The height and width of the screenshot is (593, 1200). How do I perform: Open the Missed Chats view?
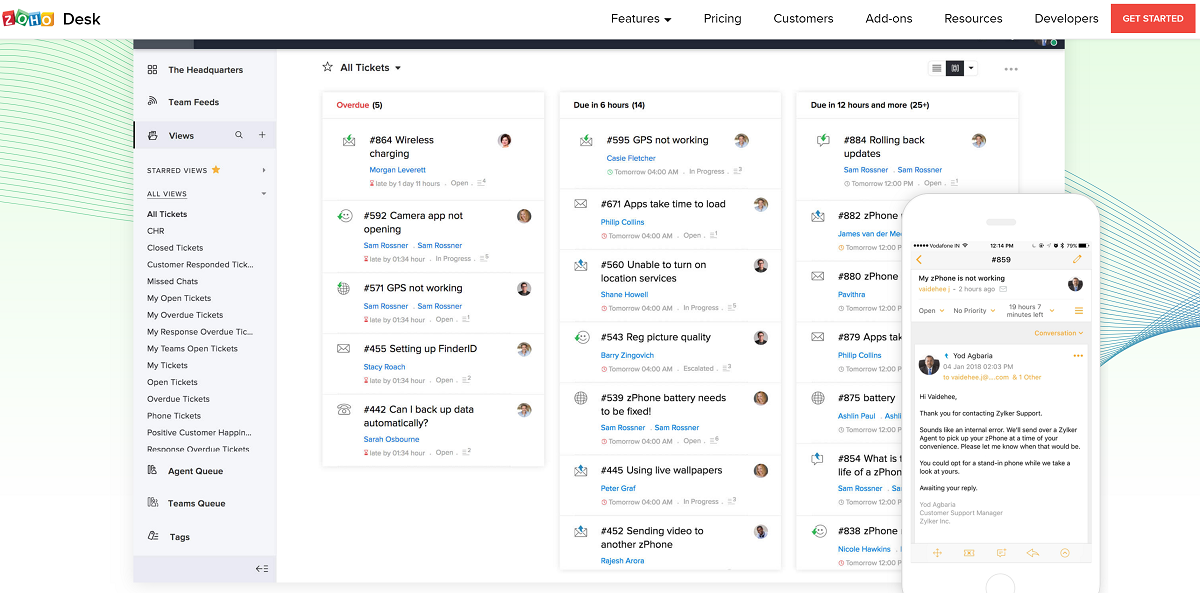pos(174,281)
